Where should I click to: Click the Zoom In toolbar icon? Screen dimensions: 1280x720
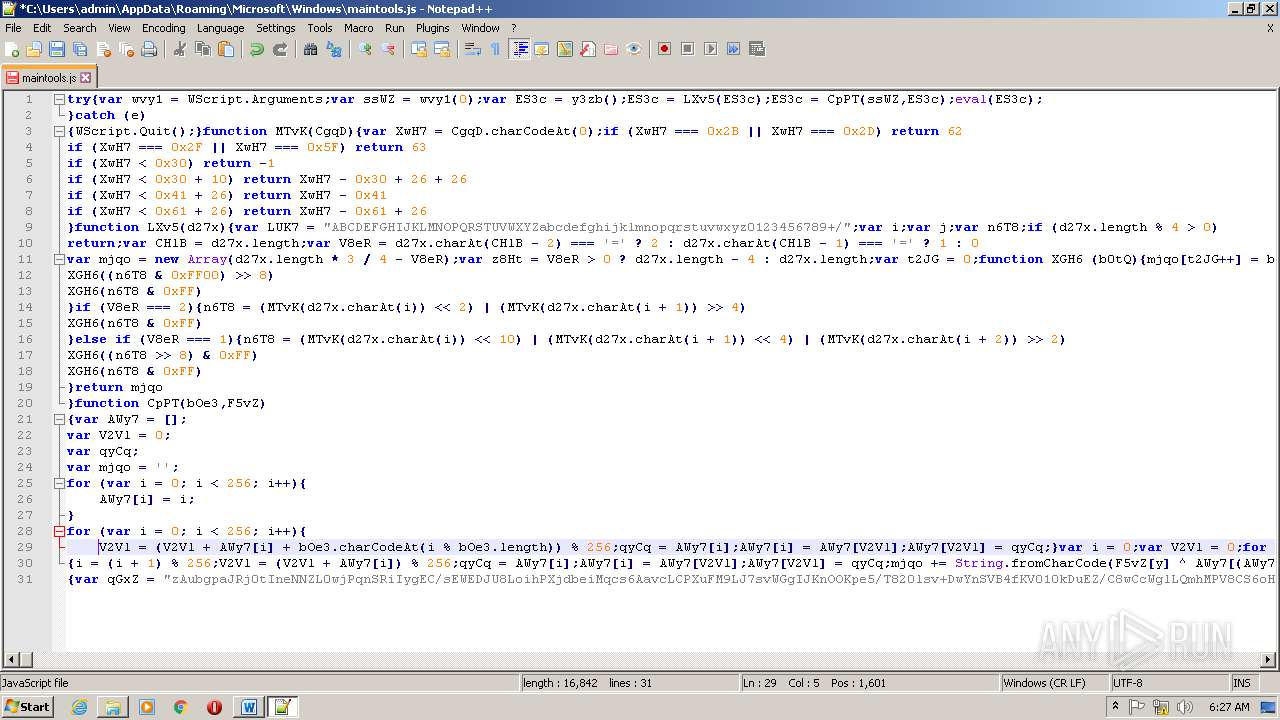tap(365, 49)
